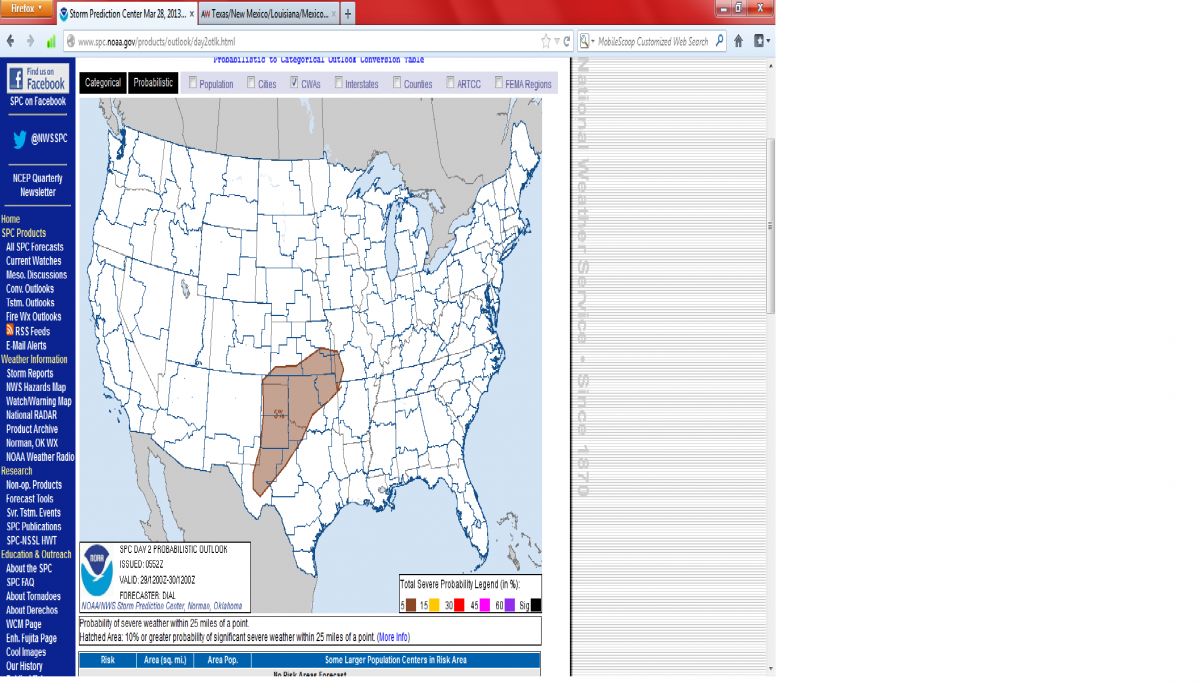Enable the Cities overlay checkbox
Screen dimensions: 1200x682
(251, 83)
